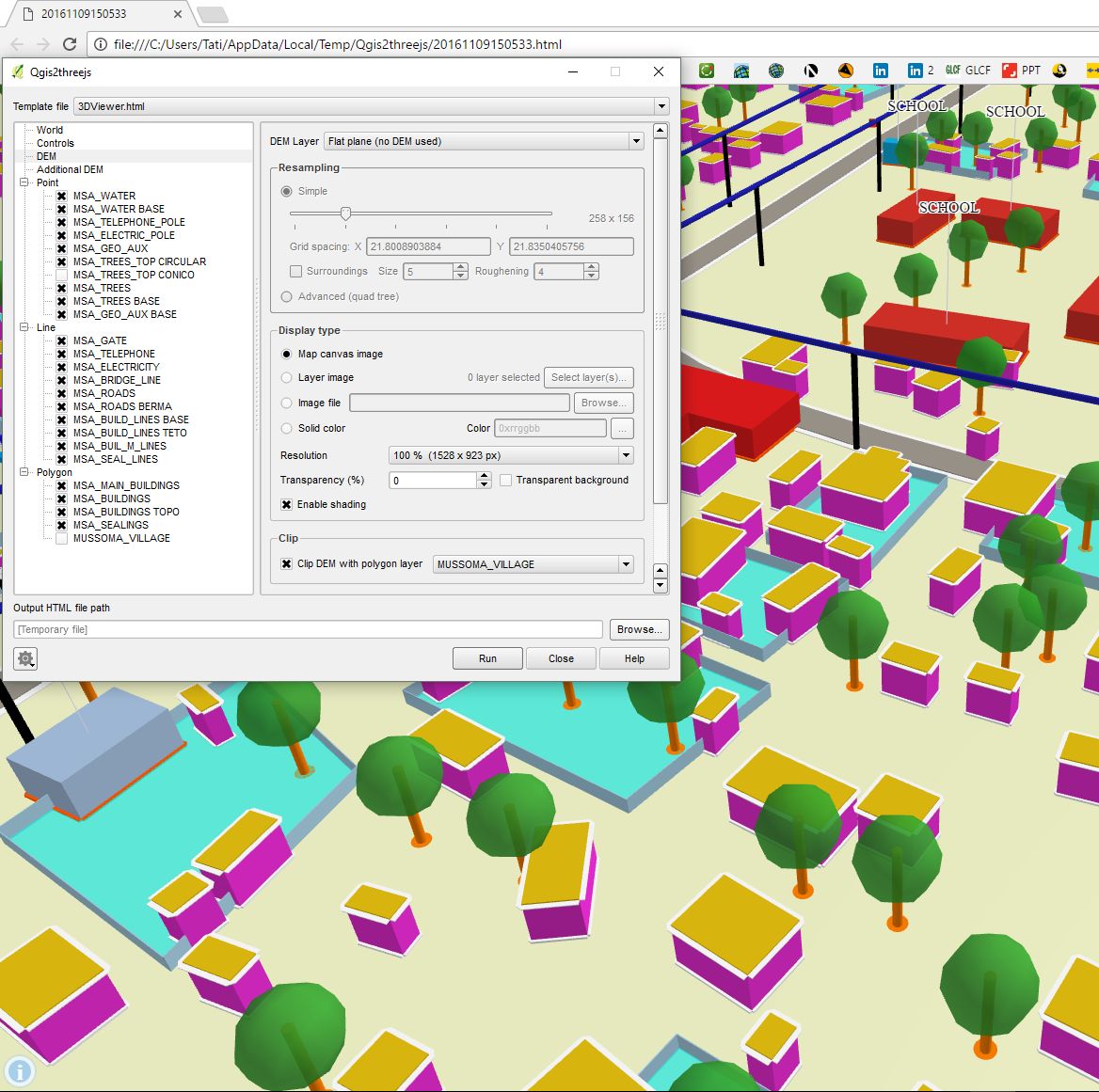Click the orange triangle bookmark icon
This screenshot has width=1099, height=1092.
tap(846, 70)
